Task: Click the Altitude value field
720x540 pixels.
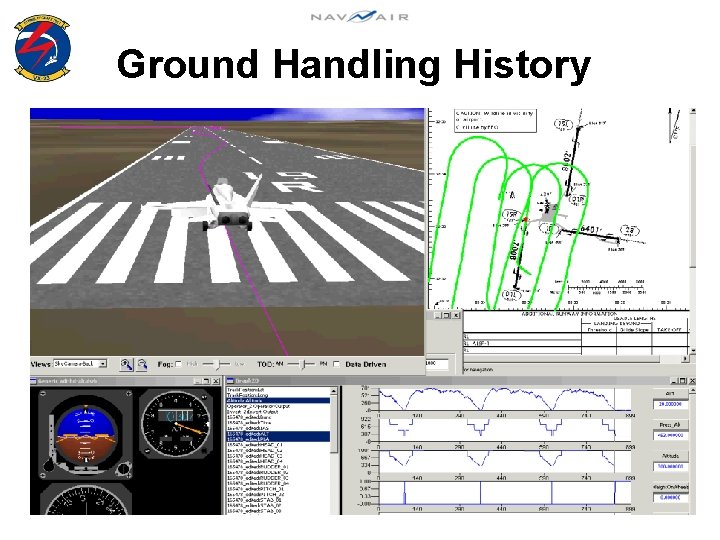Action: pyautogui.click(x=670, y=466)
